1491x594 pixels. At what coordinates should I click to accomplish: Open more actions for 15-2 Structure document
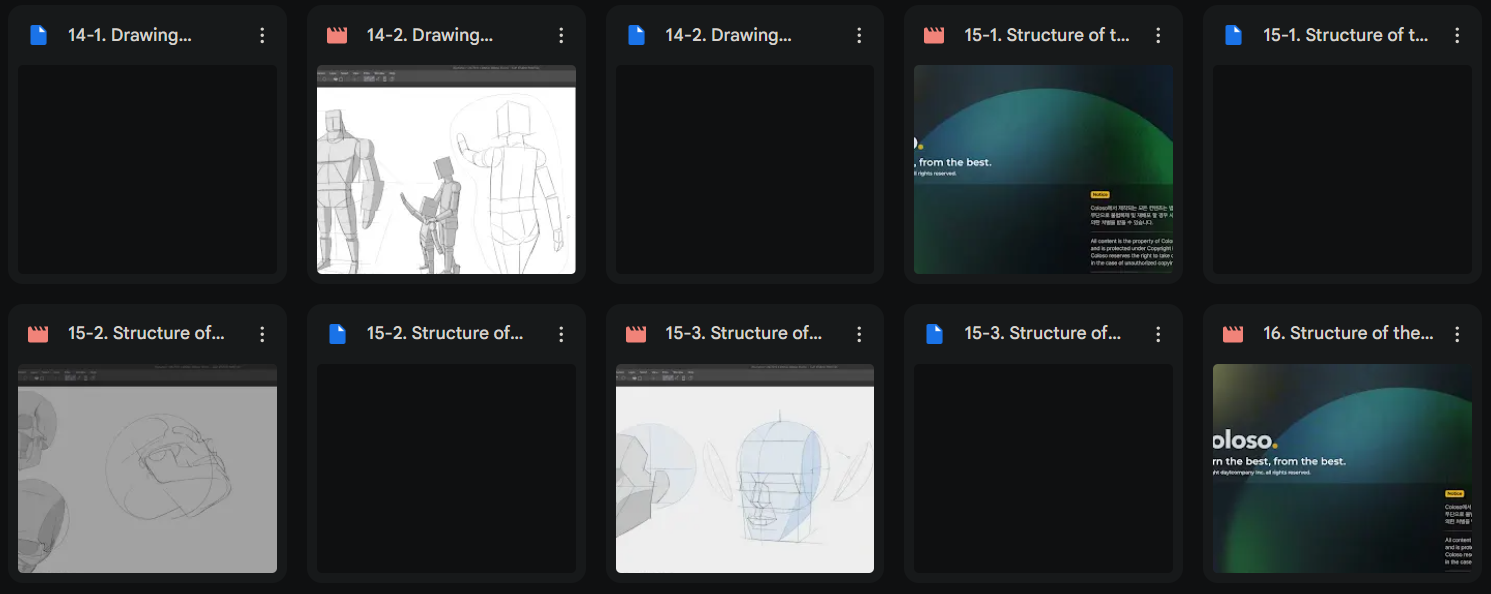pos(561,334)
